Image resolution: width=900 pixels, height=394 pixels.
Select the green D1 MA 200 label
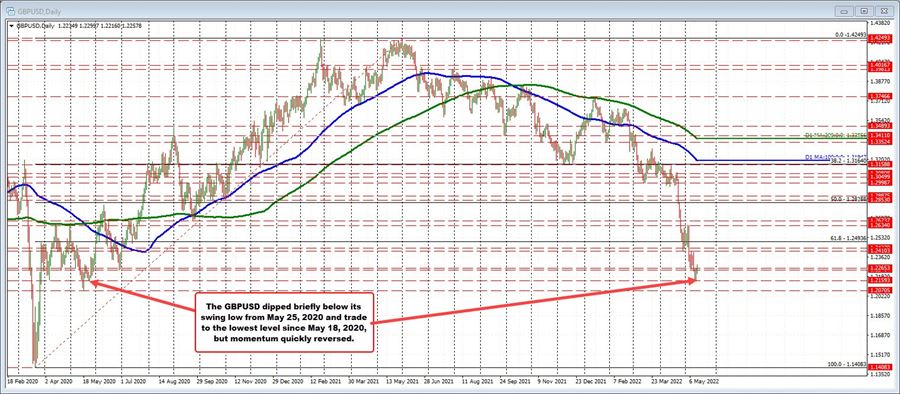coord(836,135)
